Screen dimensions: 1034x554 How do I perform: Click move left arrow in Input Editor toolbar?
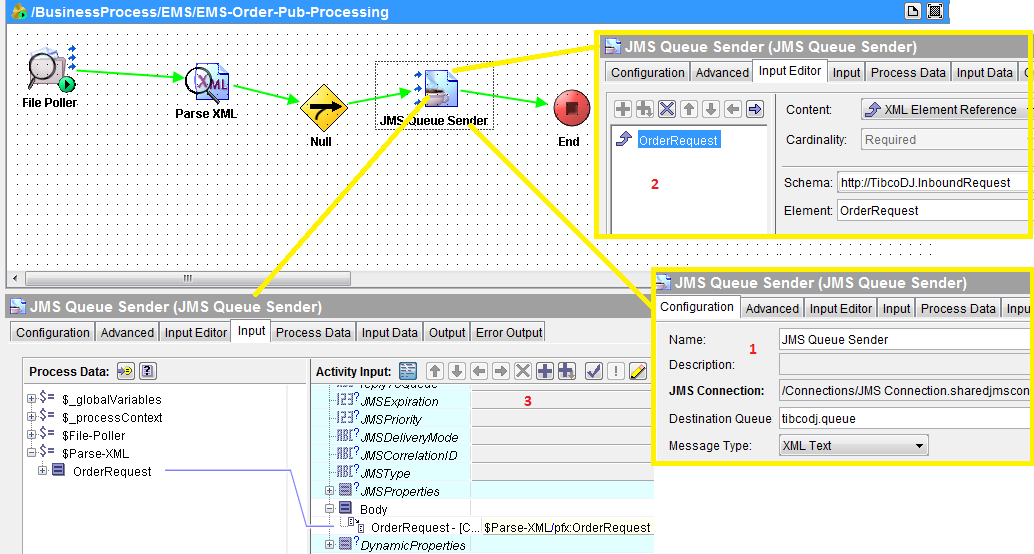pyautogui.click(x=732, y=109)
